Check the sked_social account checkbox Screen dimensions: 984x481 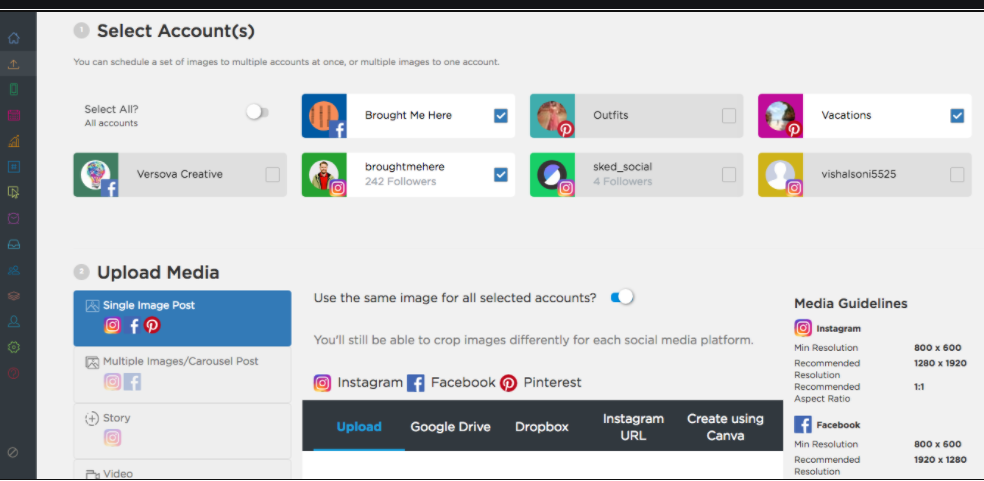[x=729, y=175]
